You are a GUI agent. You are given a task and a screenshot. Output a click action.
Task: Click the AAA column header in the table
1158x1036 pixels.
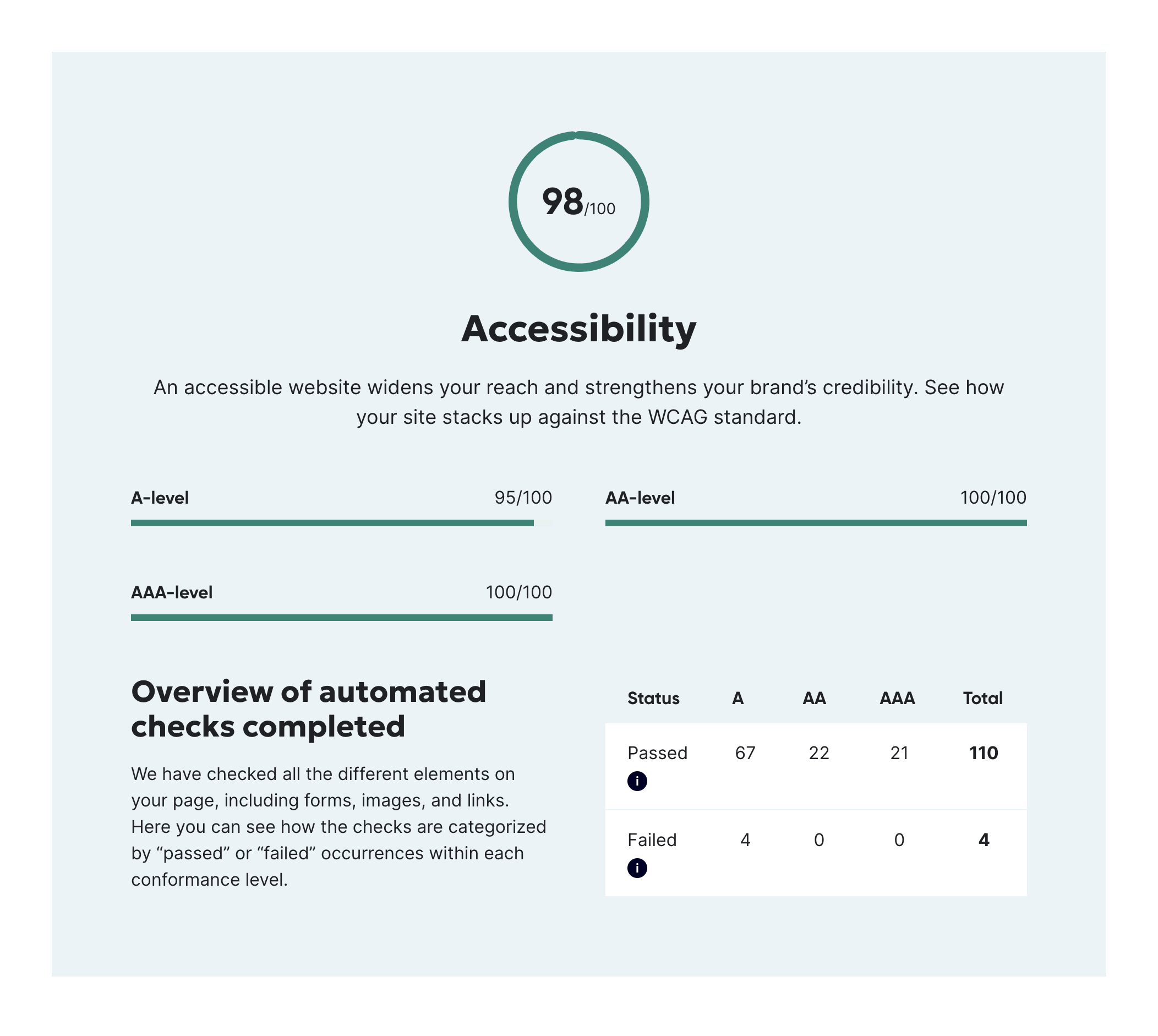tap(897, 698)
